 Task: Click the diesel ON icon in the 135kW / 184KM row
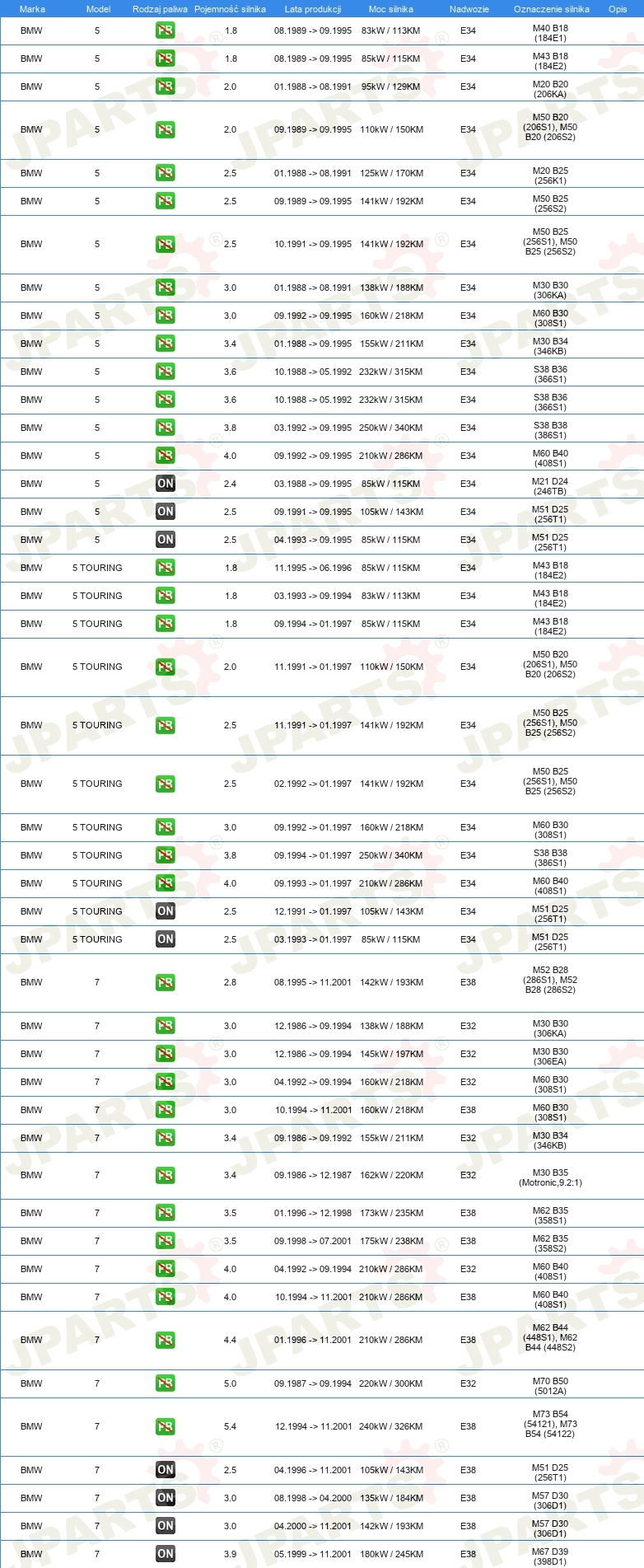pyautogui.click(x=166, y=1498)
